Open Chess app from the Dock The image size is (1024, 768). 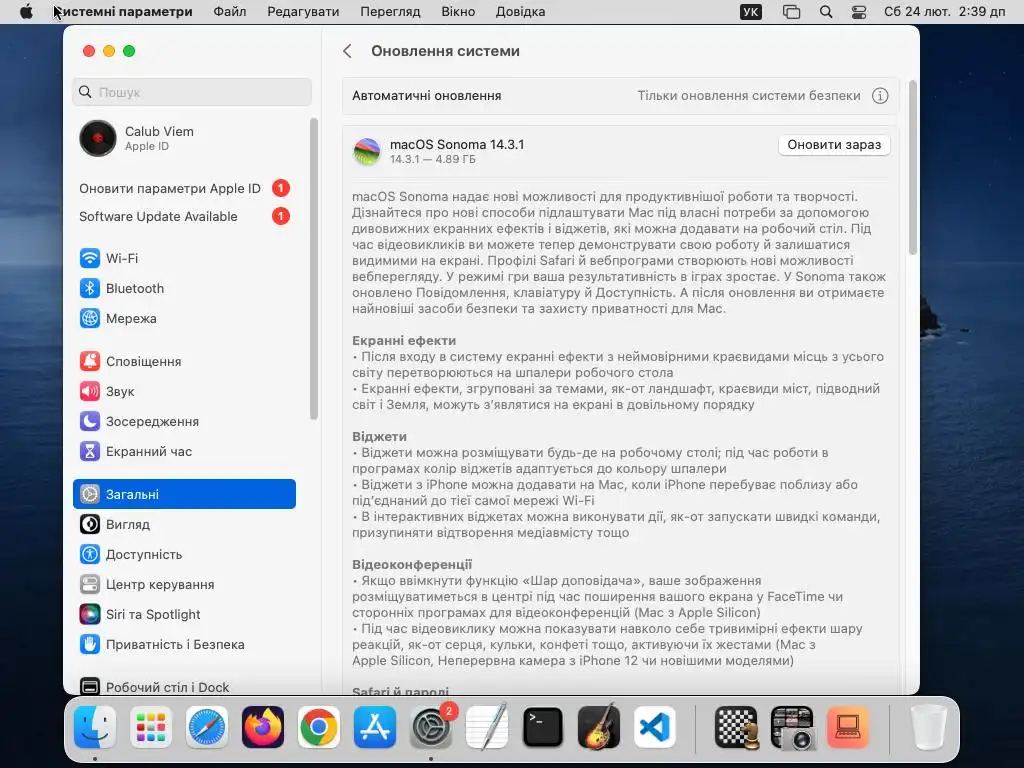737,727
